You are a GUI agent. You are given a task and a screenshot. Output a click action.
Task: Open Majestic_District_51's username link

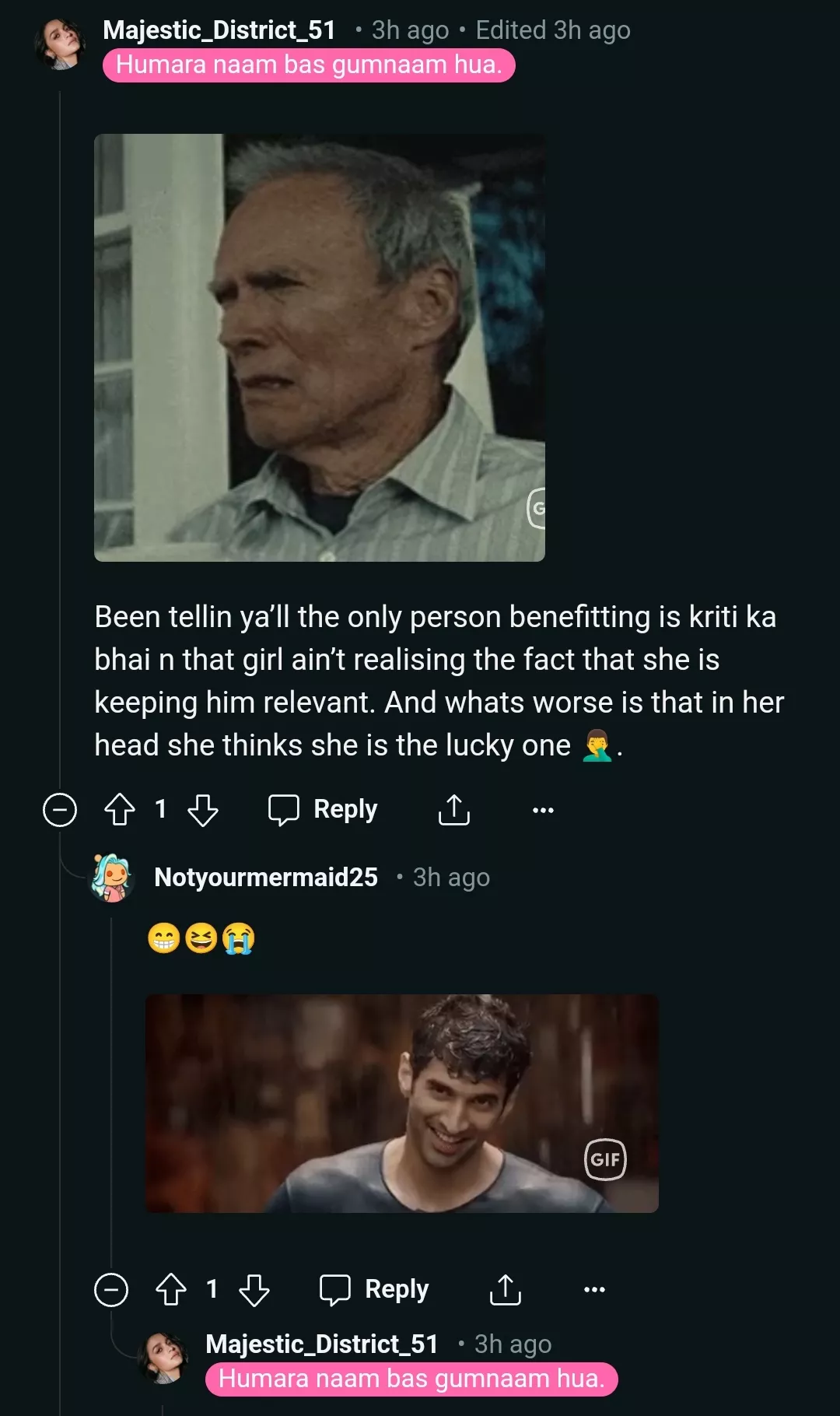(x=220, y=30)
